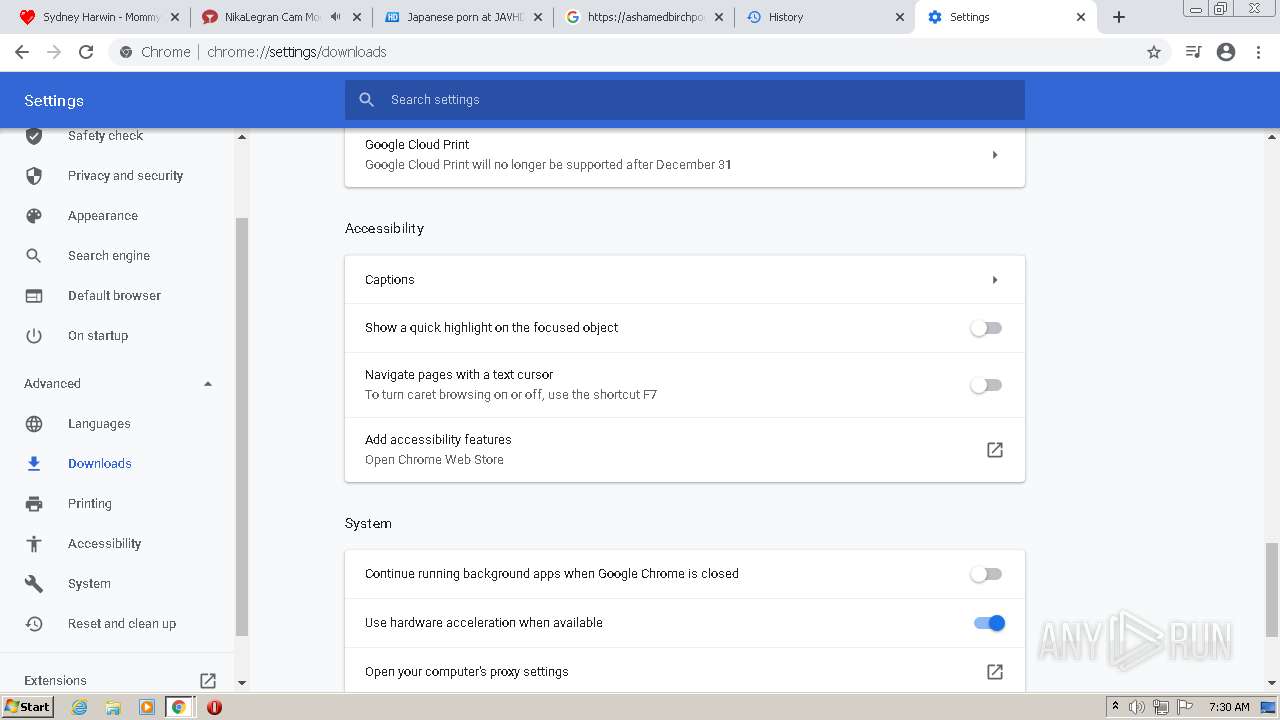The width and height of the screenshot is (1280, 720).
Task: Mute the NikaLegran Cam tab audio icon
Action: click(335, 17)
